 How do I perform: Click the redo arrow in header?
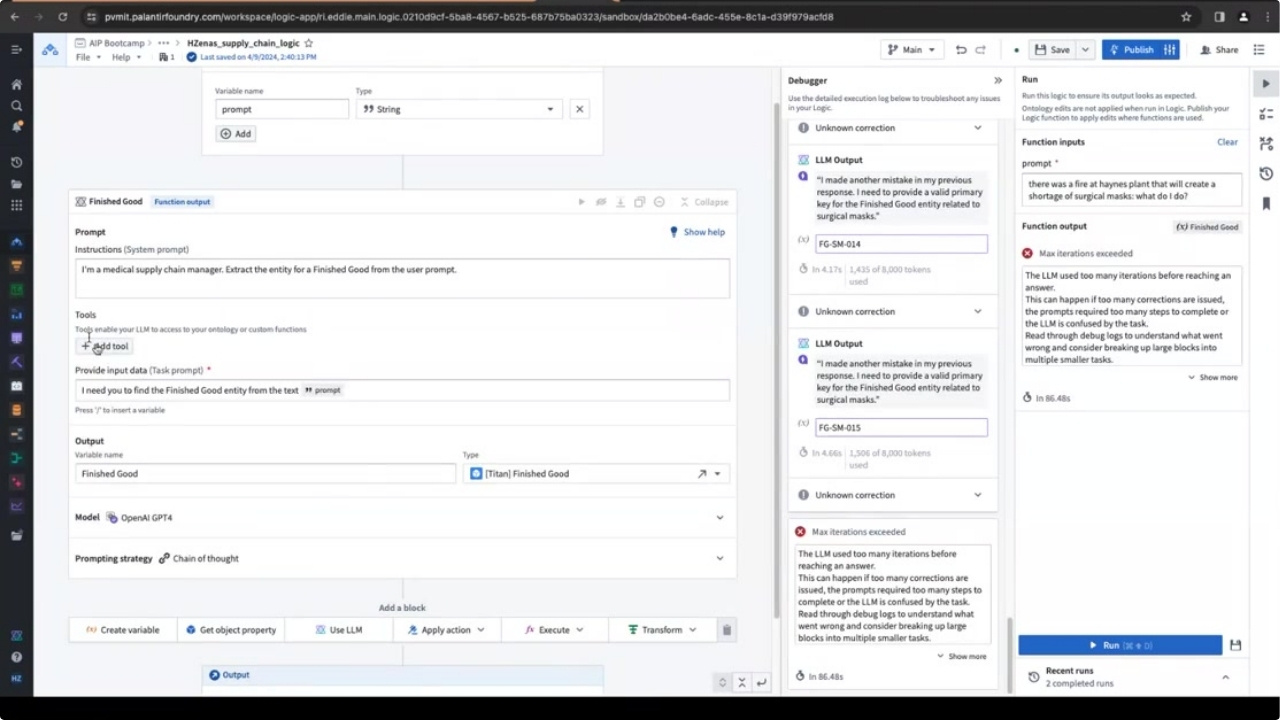coord(981,50)
